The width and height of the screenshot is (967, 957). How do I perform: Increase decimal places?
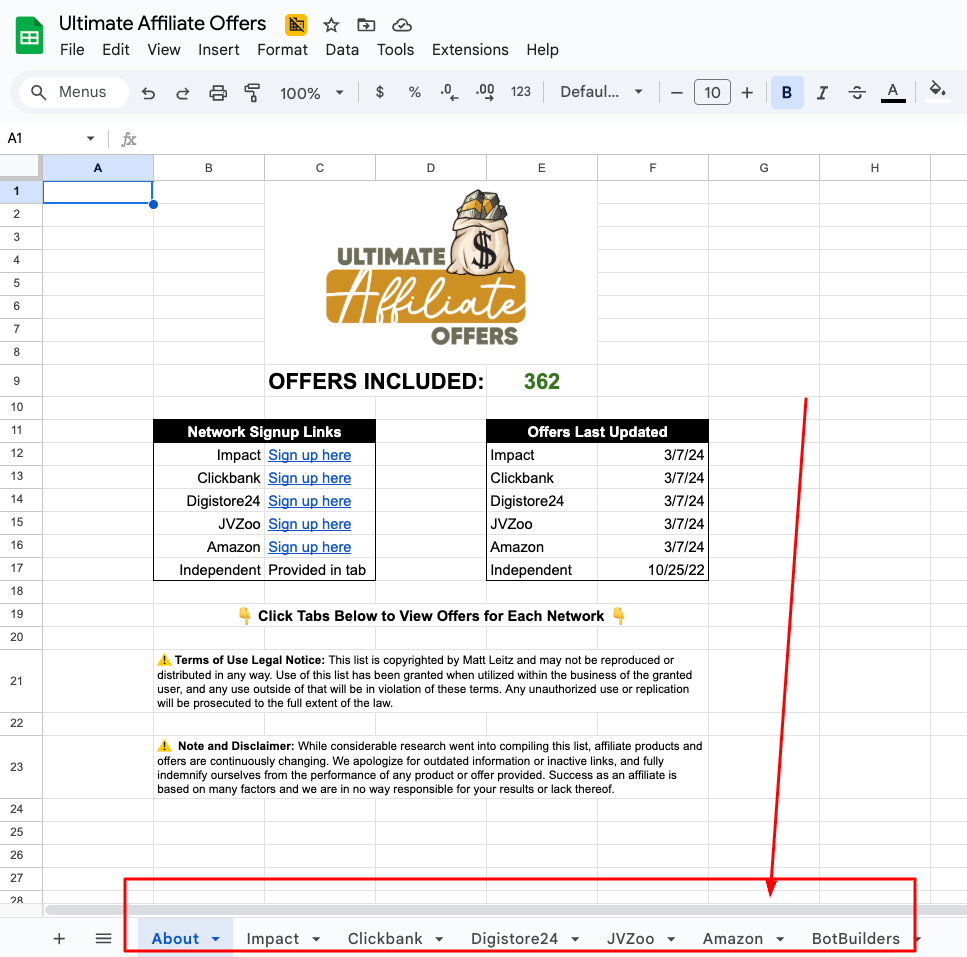[485, 92]
